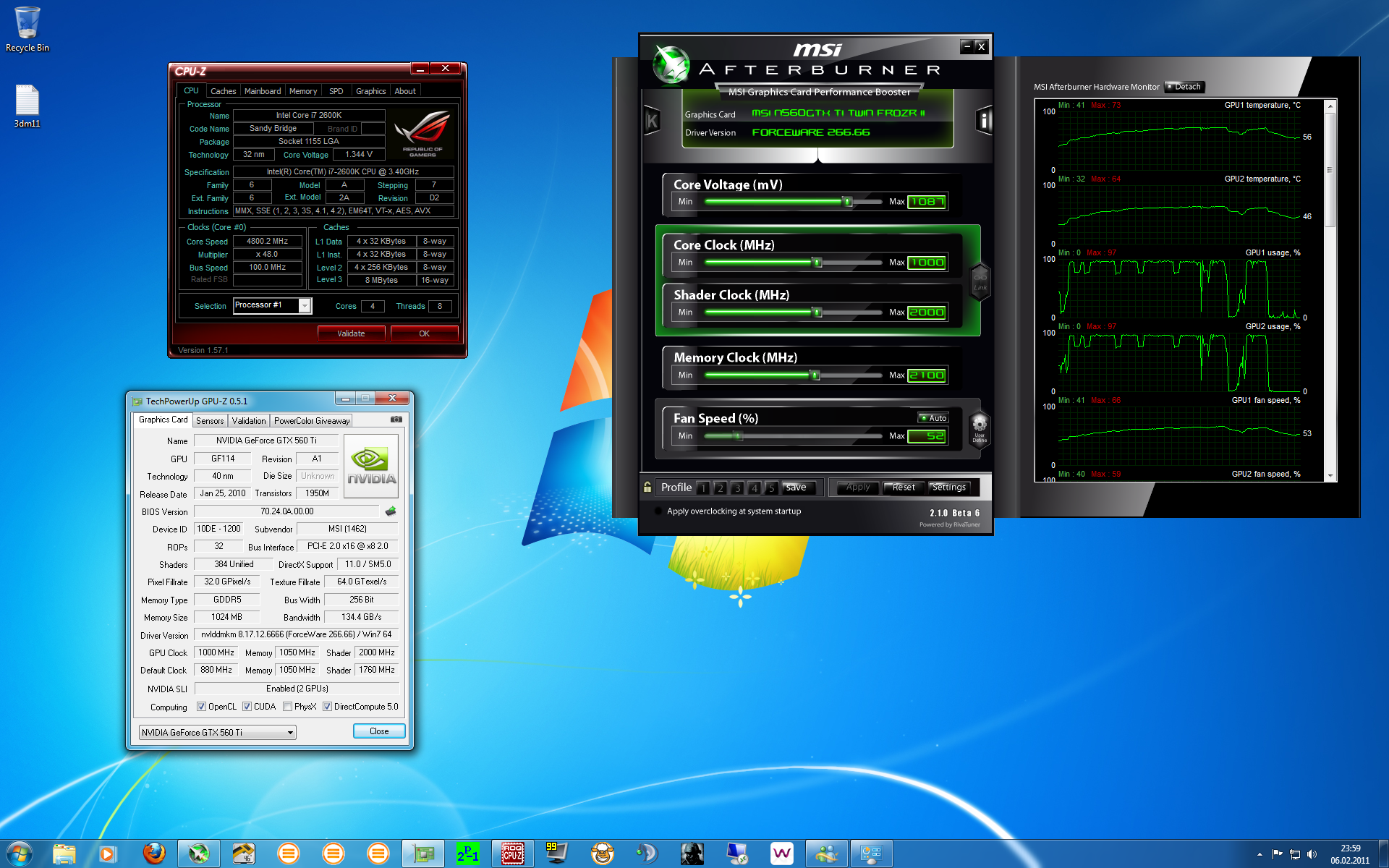Screen dimensions: 1389x868
Task: Click the OK button in CPU-Z
Action: pos(424,333)
